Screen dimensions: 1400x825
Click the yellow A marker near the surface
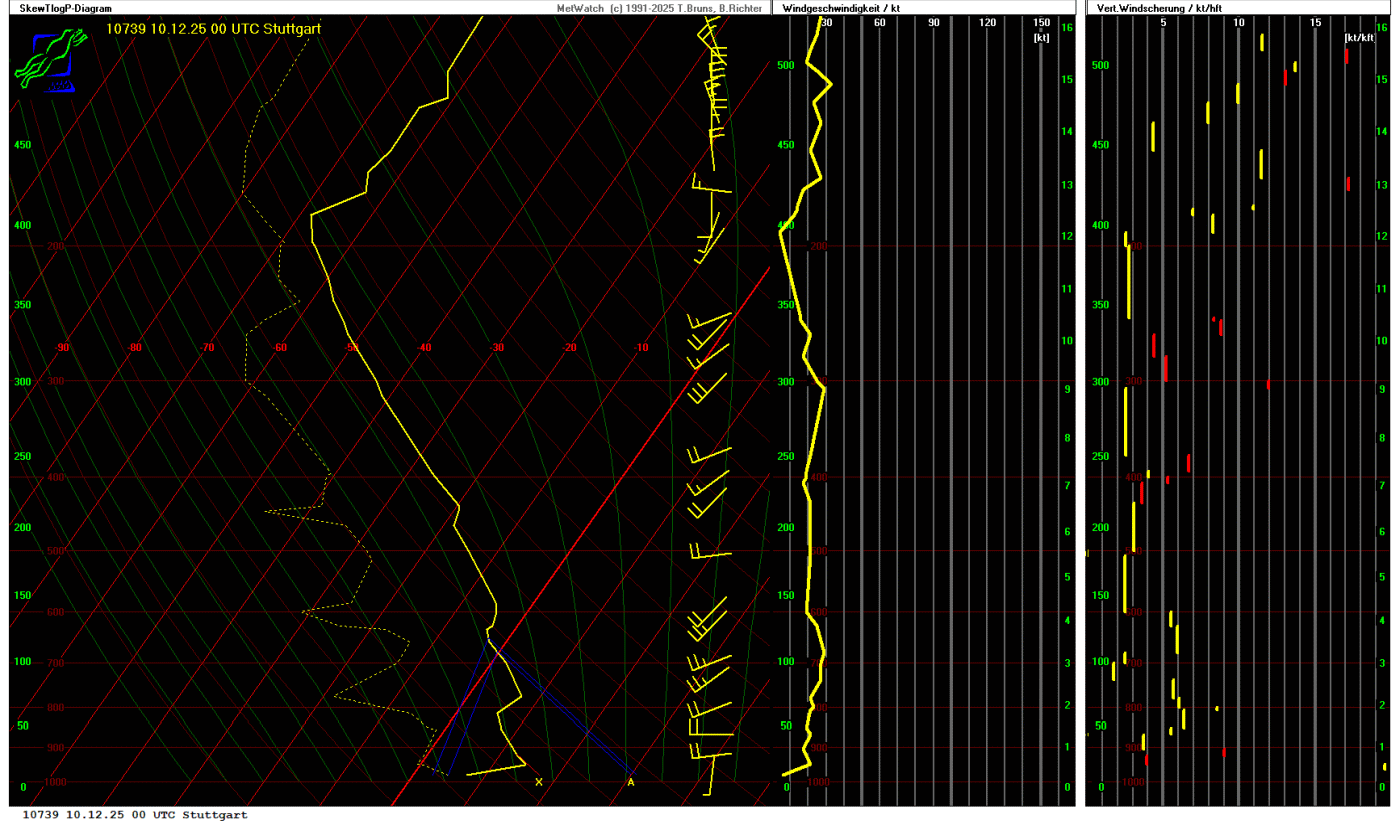(630, 782)
